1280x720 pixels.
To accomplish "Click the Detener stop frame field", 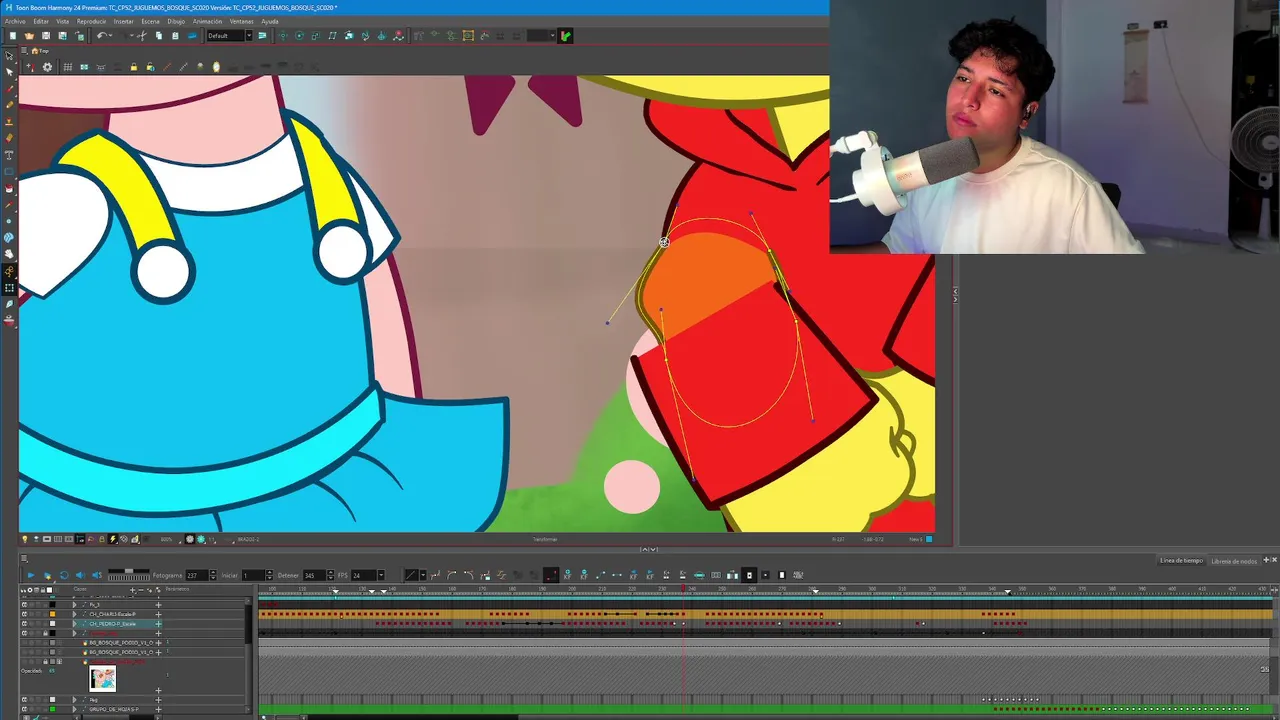I will [x=314, y=575].
